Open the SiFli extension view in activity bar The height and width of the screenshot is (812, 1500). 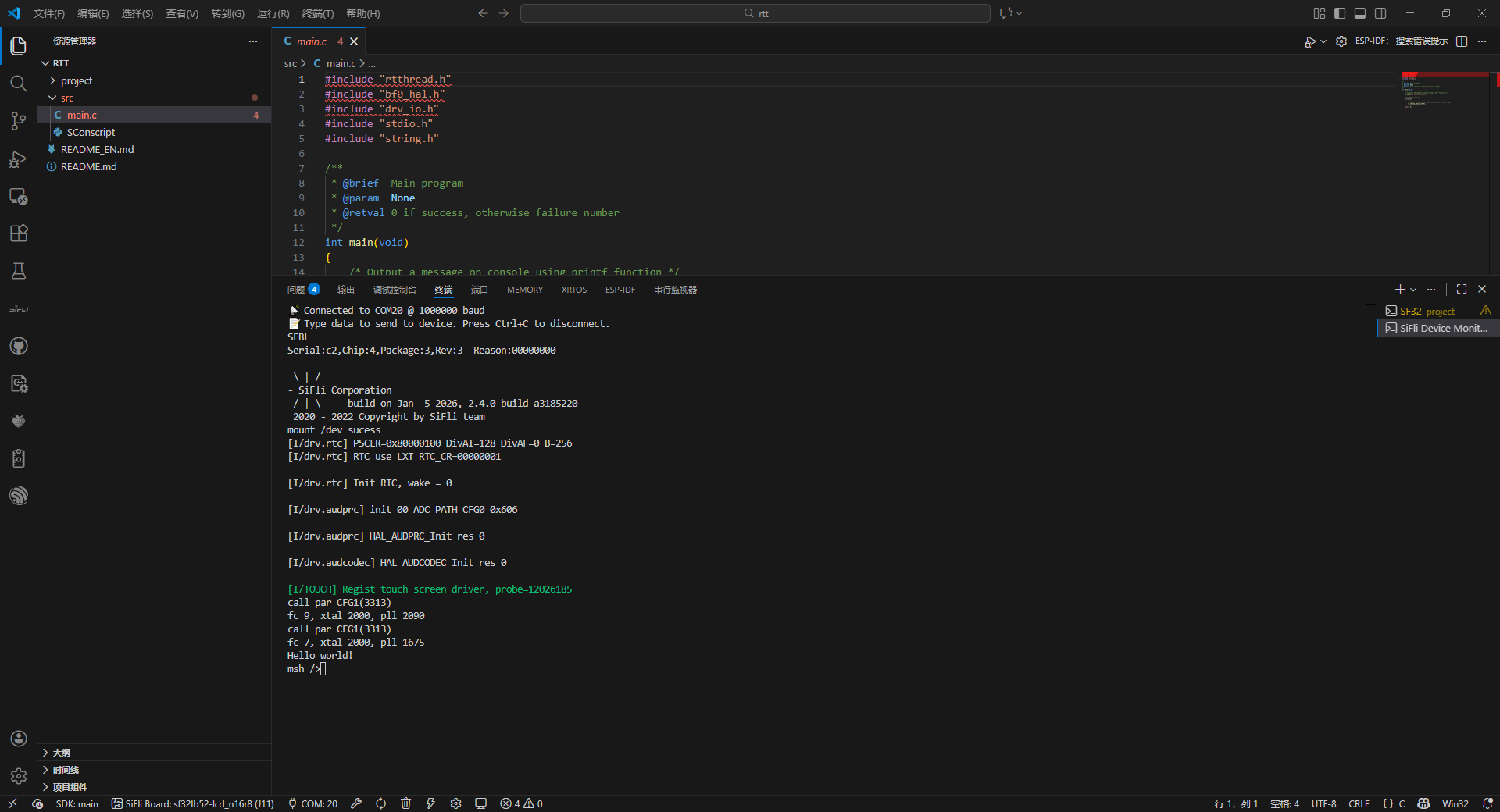(x=19, y=309)
